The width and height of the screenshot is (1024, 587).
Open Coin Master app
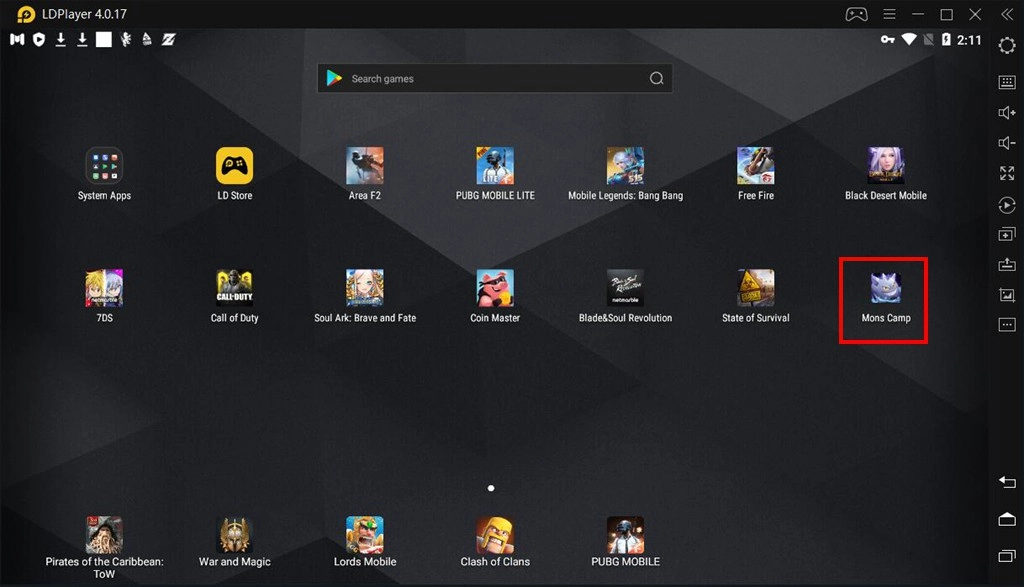point(495,289)
